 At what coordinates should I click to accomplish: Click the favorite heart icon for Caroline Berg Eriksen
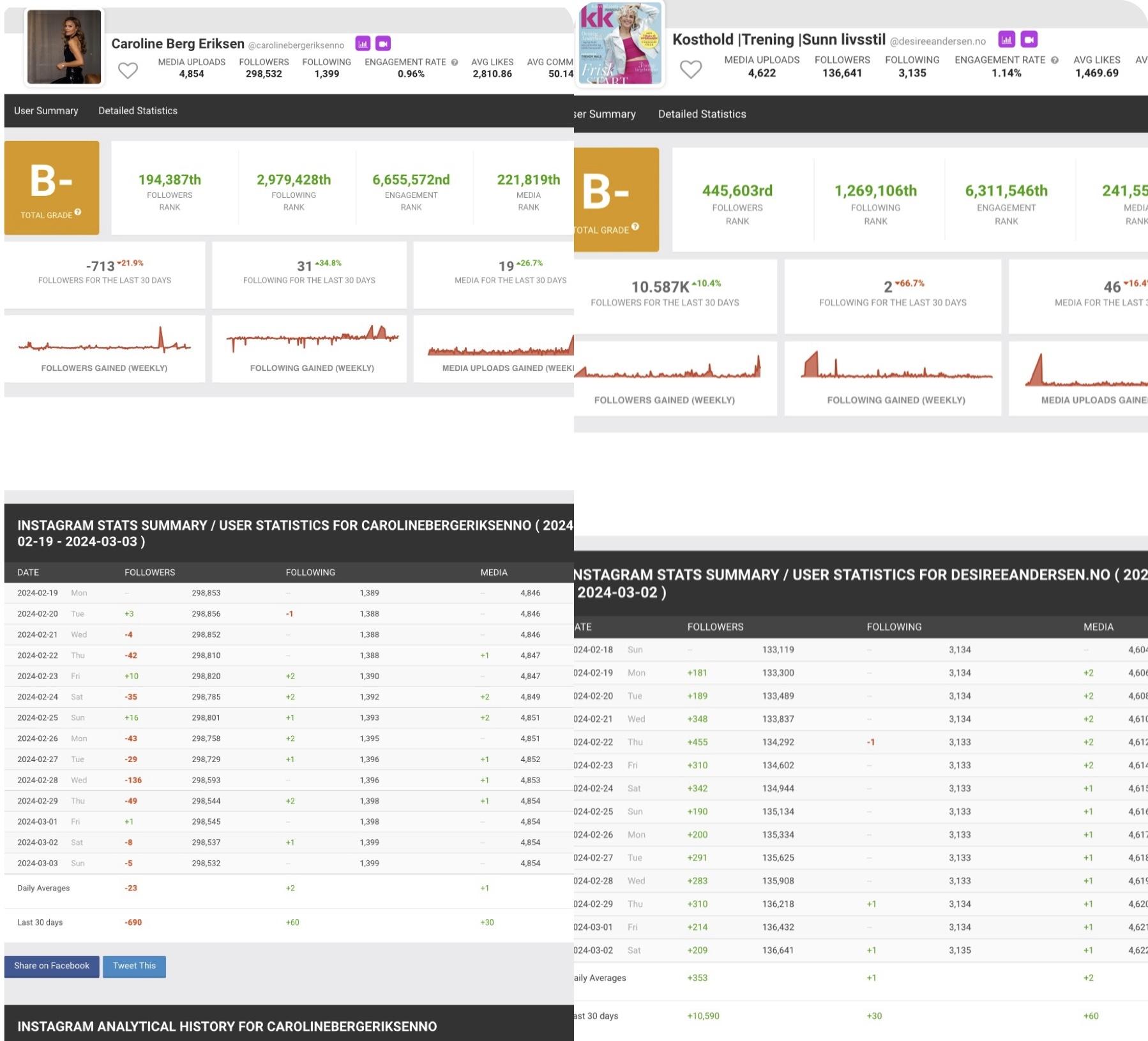(128, 70)
